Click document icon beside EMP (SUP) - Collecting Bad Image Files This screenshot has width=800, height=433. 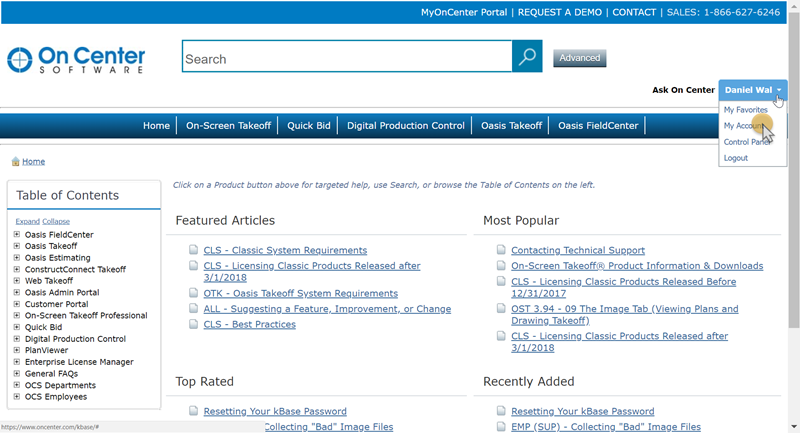point(501,426)
